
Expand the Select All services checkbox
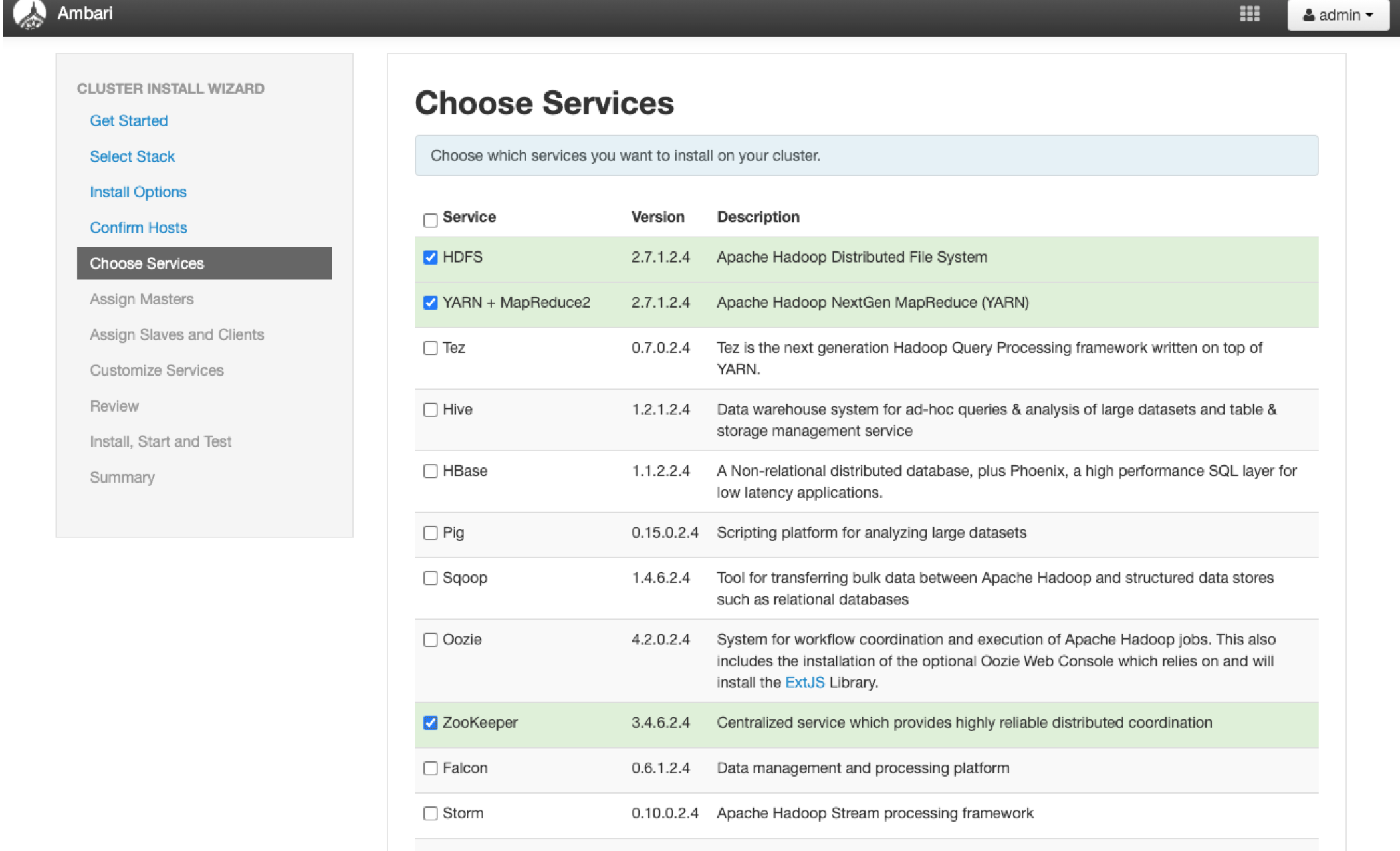pyautogui.click(x=430, y=218)
